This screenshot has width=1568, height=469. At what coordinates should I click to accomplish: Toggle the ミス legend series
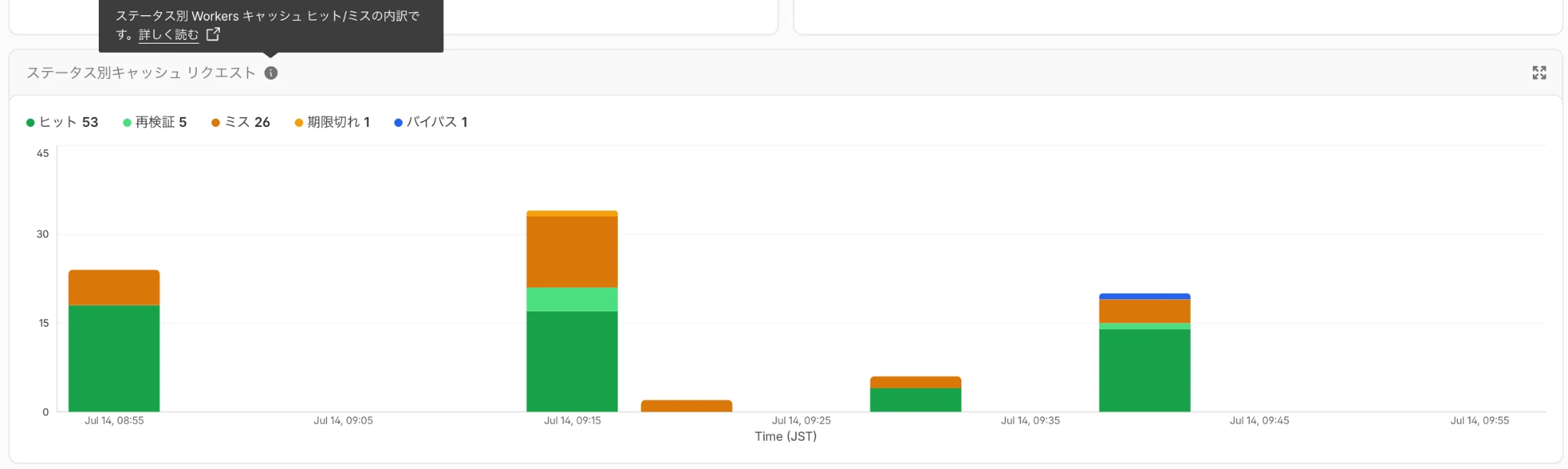tap(240, 122)
